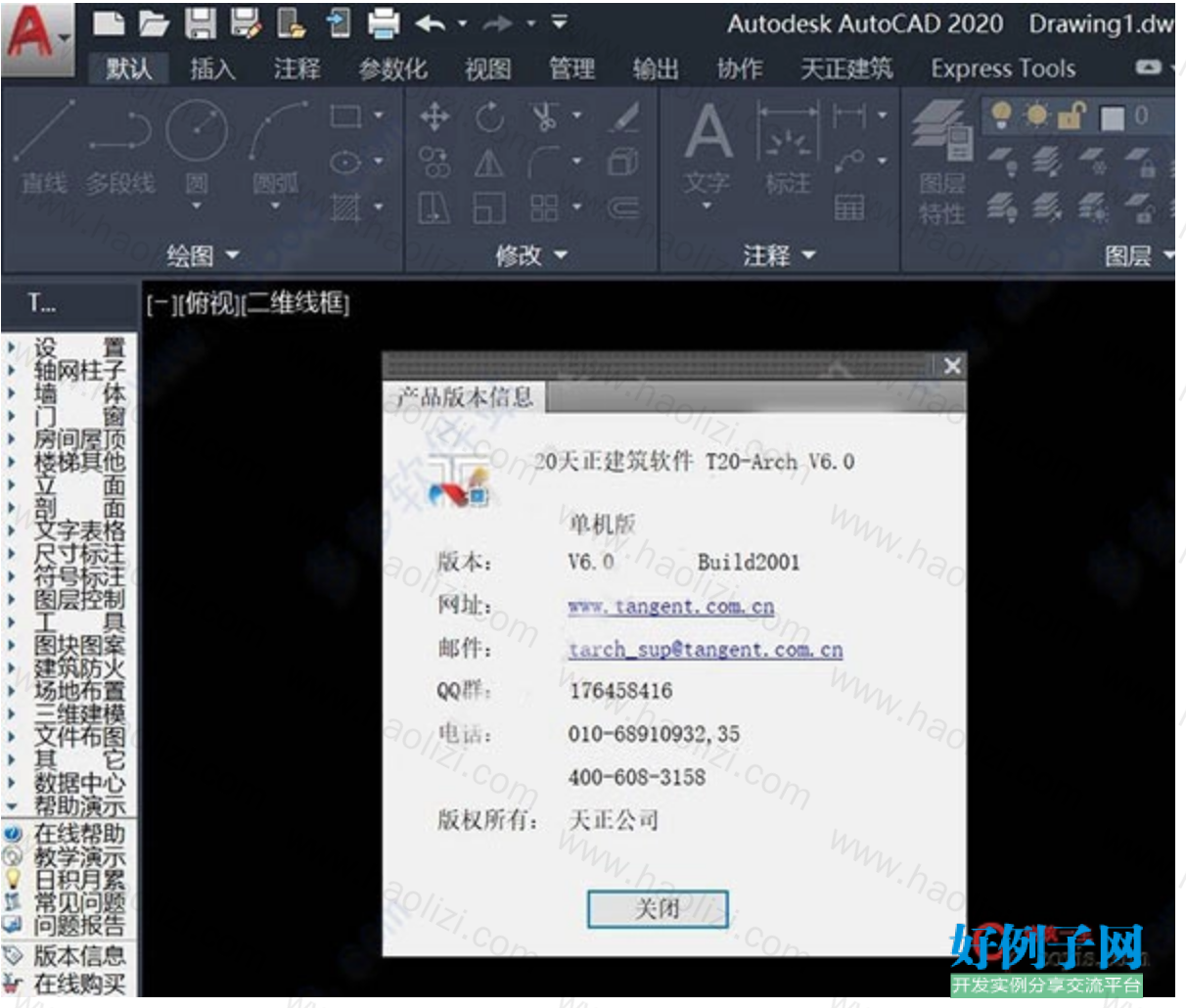Image resolution: width=1186 pixels, height=1008 pixels.
Task: Select the Trim scissors tool
Action: pos(545,116)
